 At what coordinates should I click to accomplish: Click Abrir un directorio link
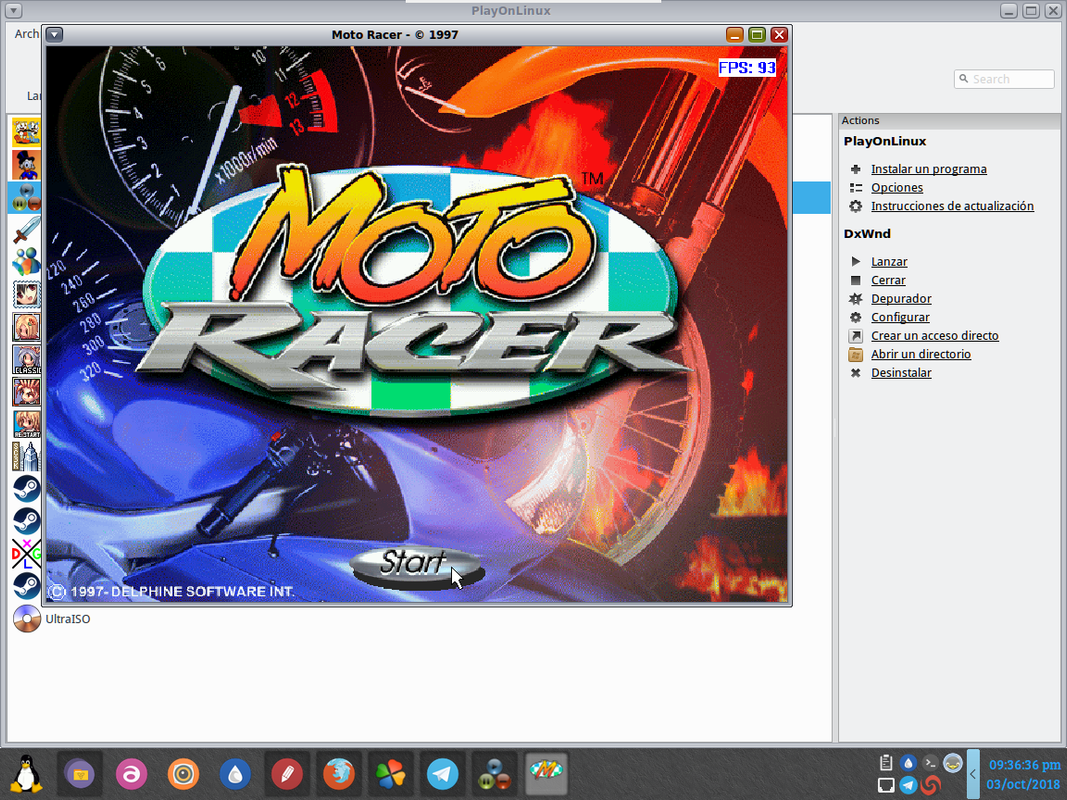coord(921,354)
